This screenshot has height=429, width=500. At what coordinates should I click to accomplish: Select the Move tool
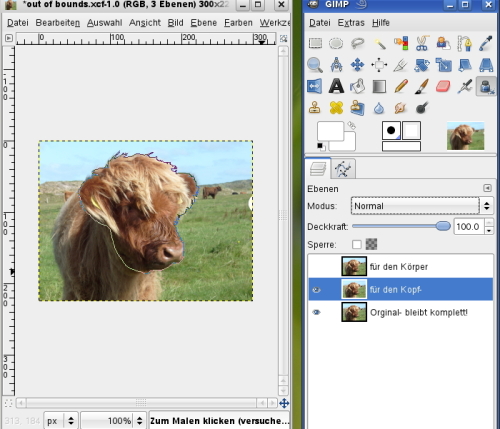coord(357,65)
